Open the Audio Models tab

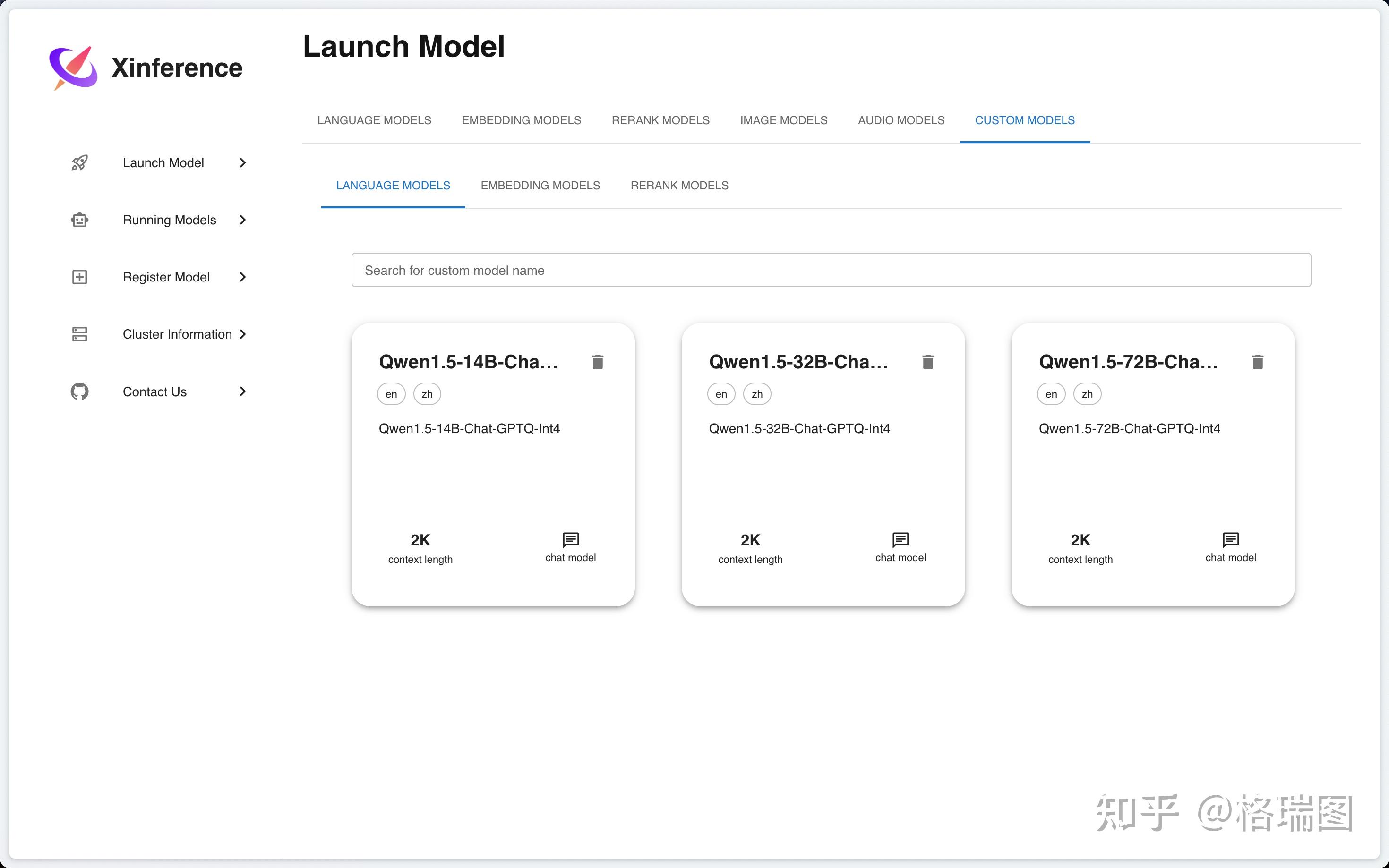pos(900,120)
